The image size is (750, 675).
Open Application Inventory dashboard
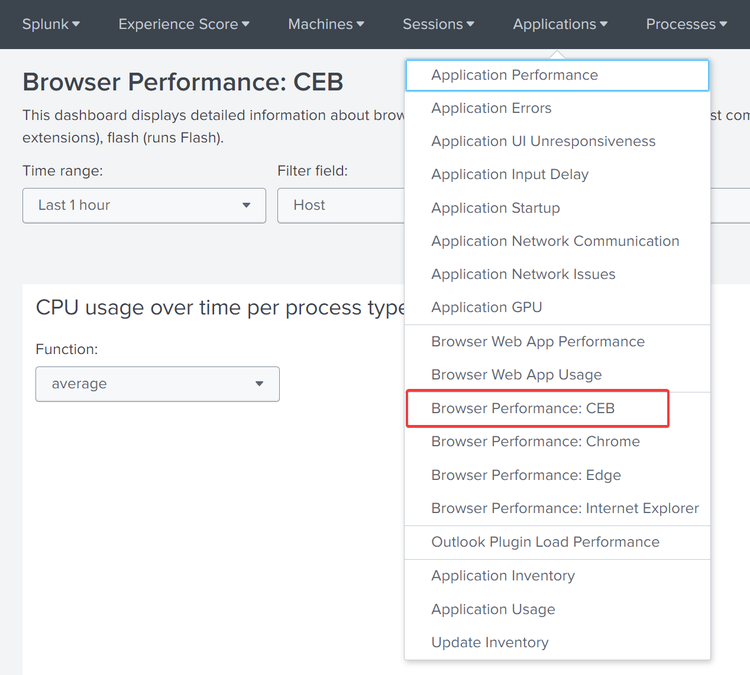pyautogui.click(x=557, y=575)
